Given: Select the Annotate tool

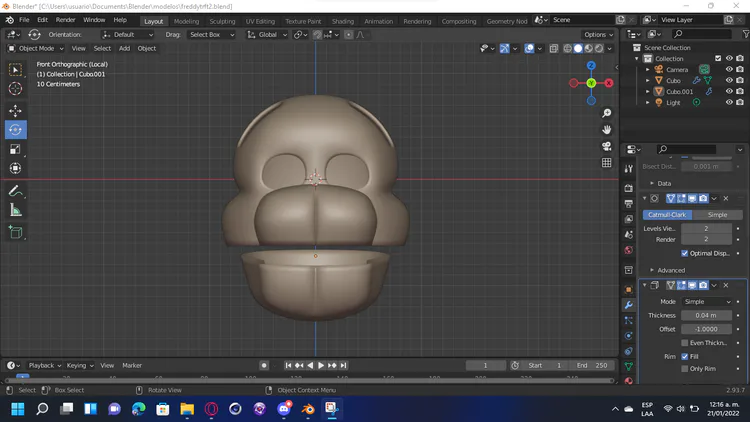Looking at the screenshot, I should pos(15,191).
